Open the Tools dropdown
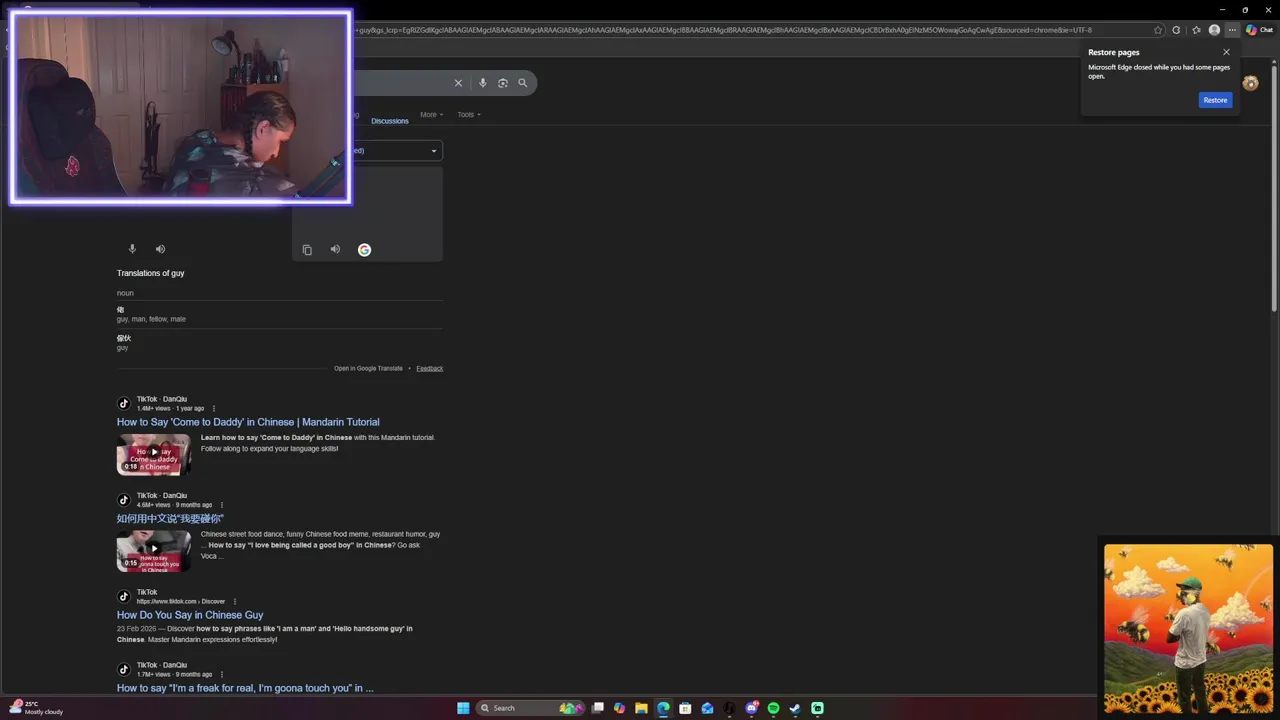This screenshot has height=720, width=1280. click(x=469, y=114)
